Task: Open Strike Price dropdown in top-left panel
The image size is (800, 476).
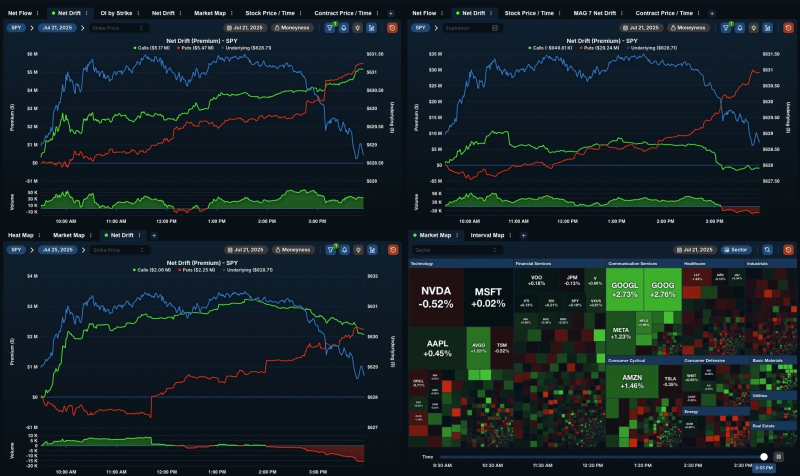Action: point(119,28)
